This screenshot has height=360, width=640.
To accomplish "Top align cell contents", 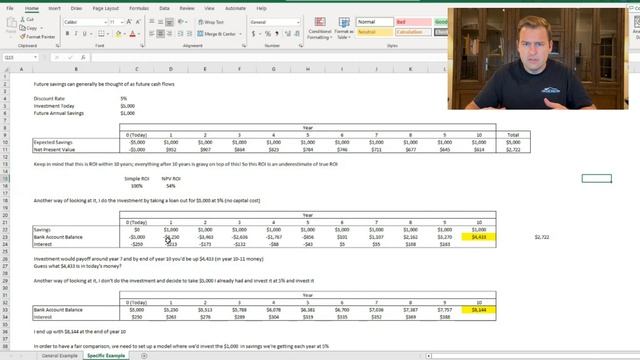I will point(152,22).
